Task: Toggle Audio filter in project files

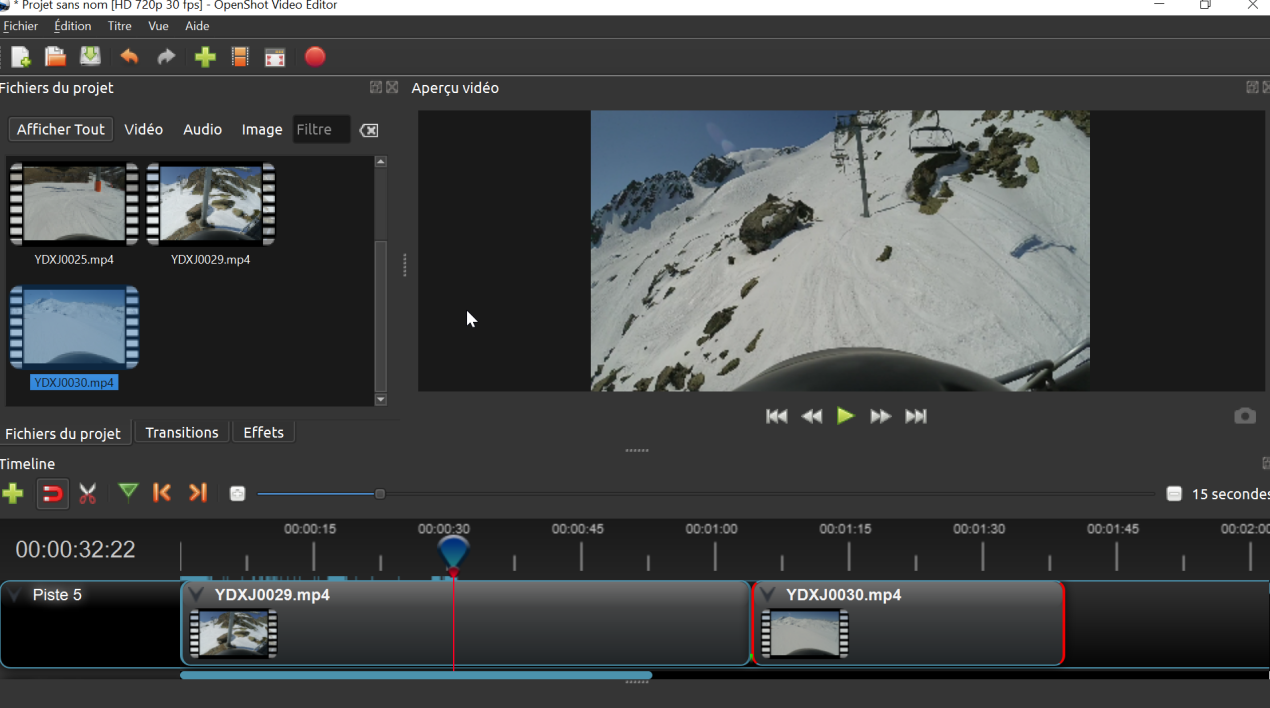Action: [202, 129]
